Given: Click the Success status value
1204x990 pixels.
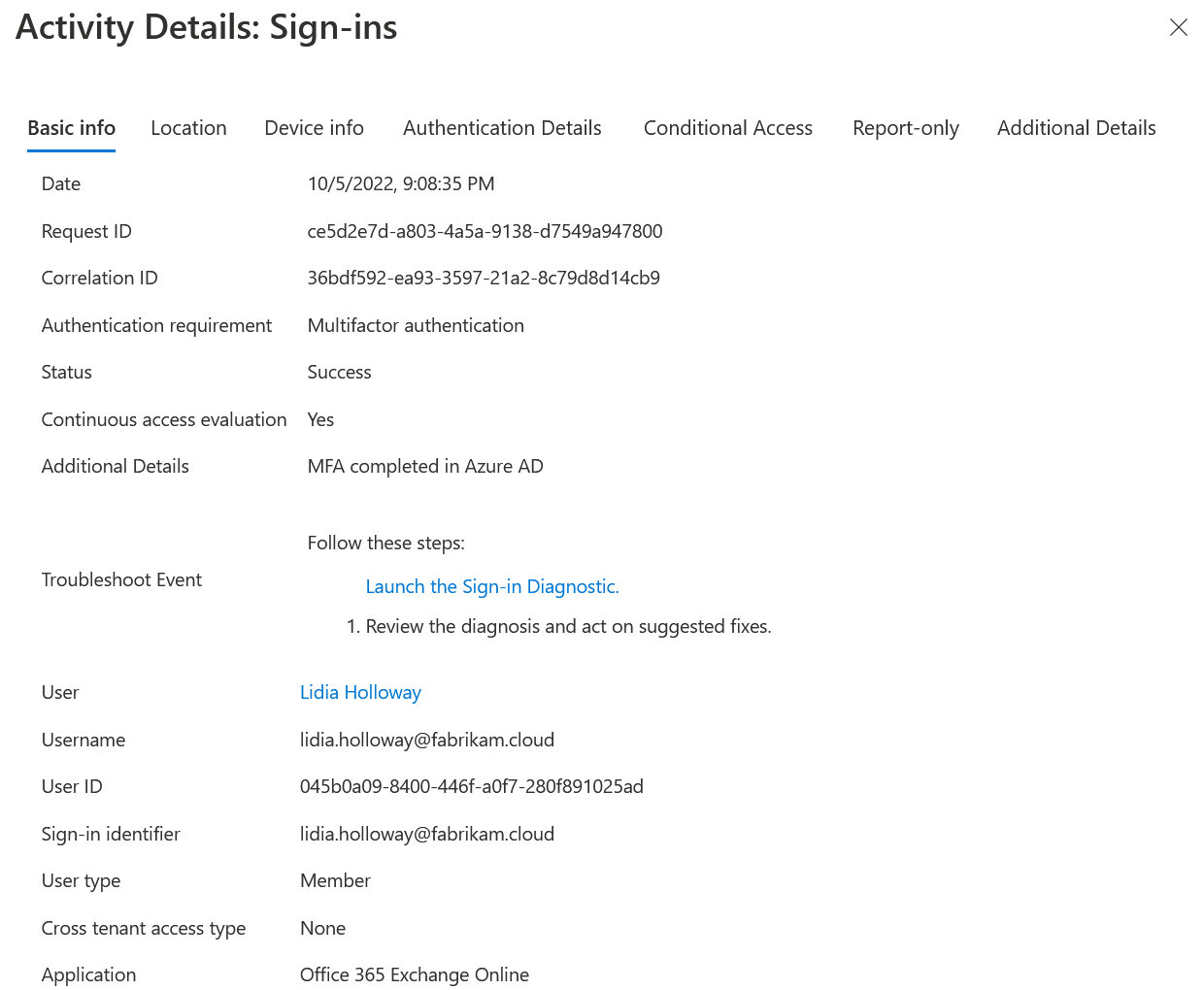Looking at the screenshot, I should click(339, 372).
